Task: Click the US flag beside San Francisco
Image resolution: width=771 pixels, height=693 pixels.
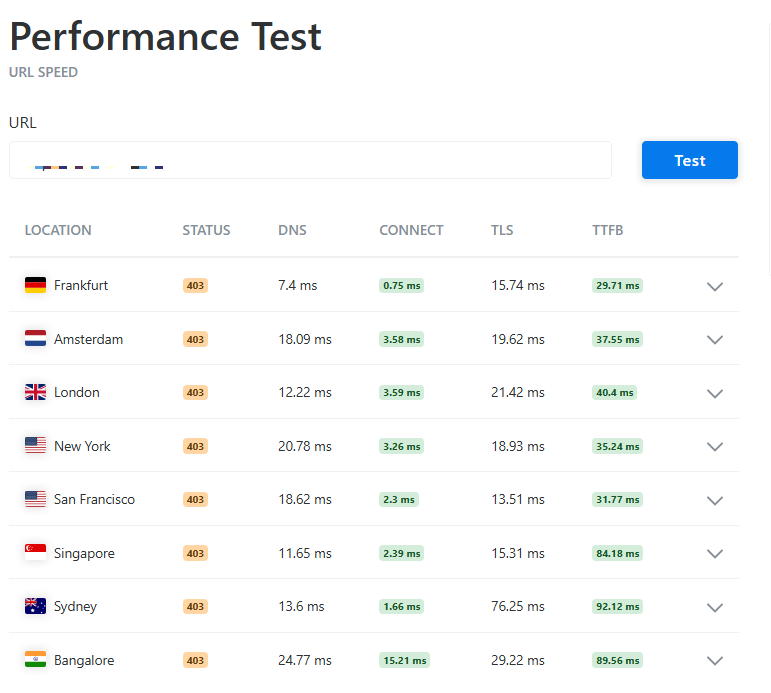Action: pyautogui.click(x=35, y=499)
